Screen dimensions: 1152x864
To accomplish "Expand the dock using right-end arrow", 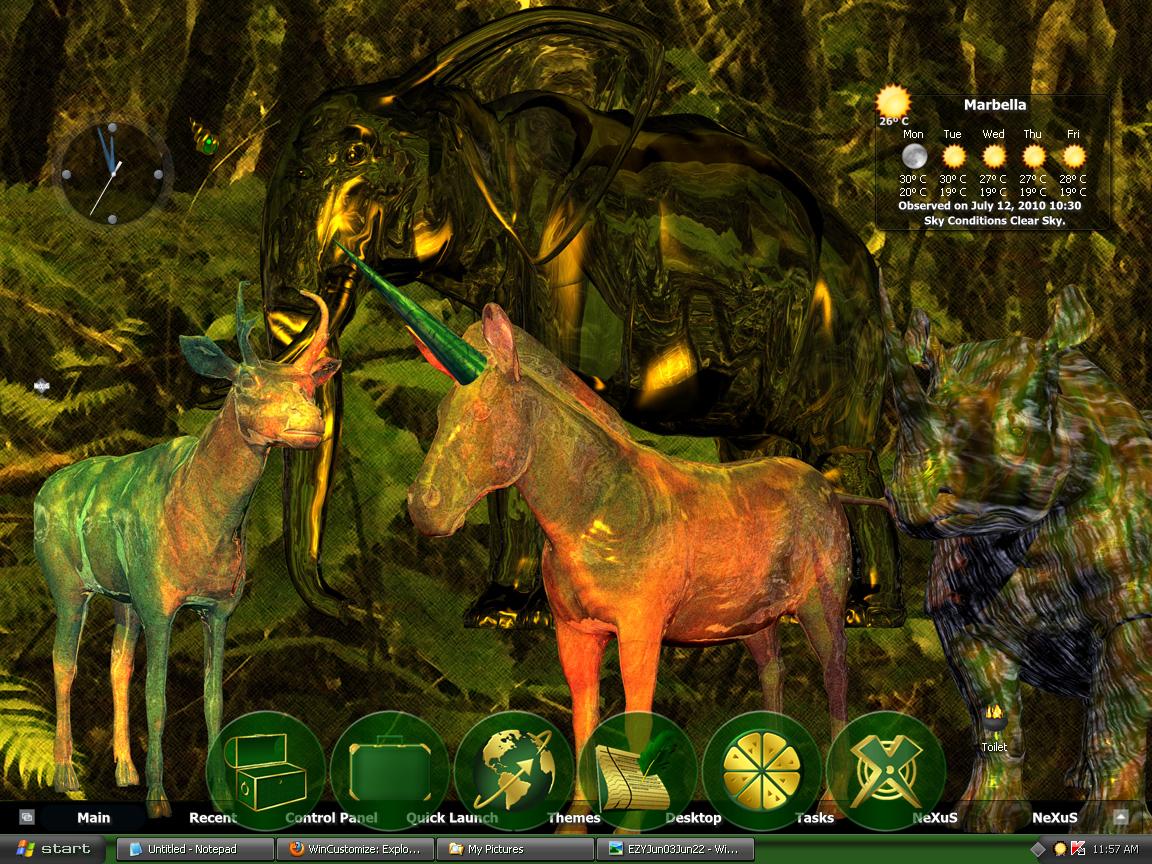I will [x=1120, y=817].
